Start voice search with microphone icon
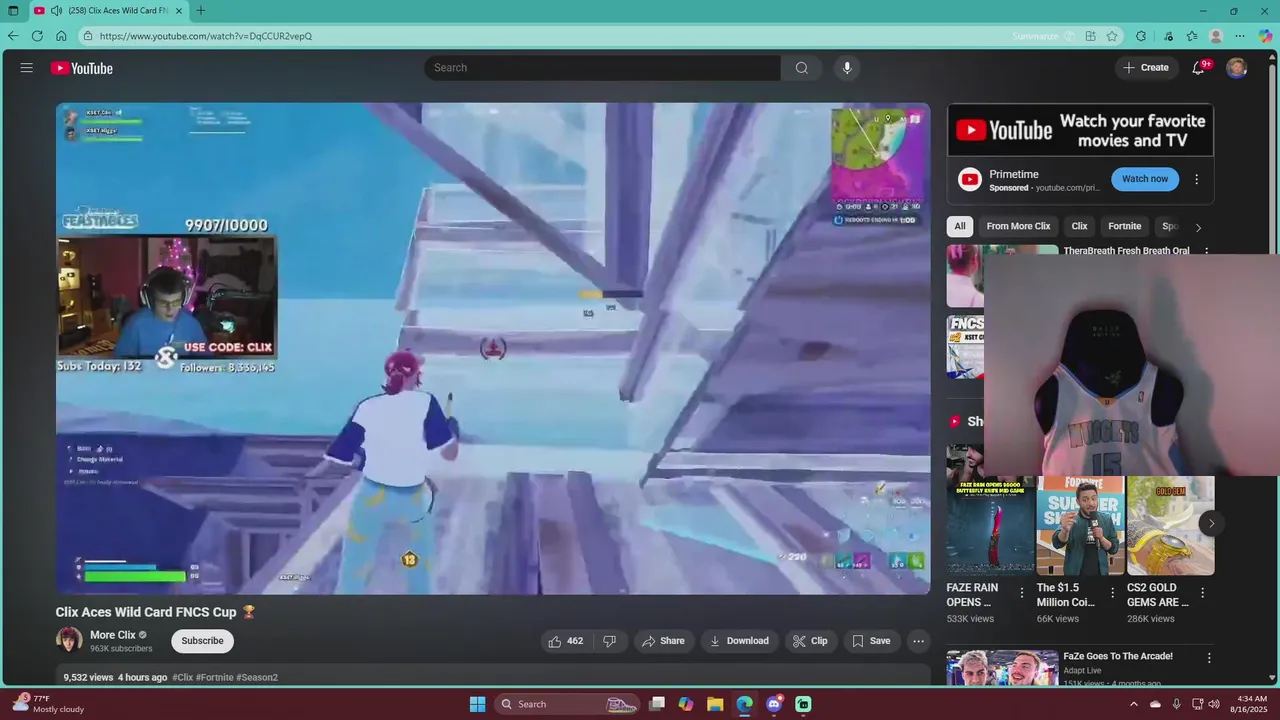1280x720 pixels. click(847, 68)
